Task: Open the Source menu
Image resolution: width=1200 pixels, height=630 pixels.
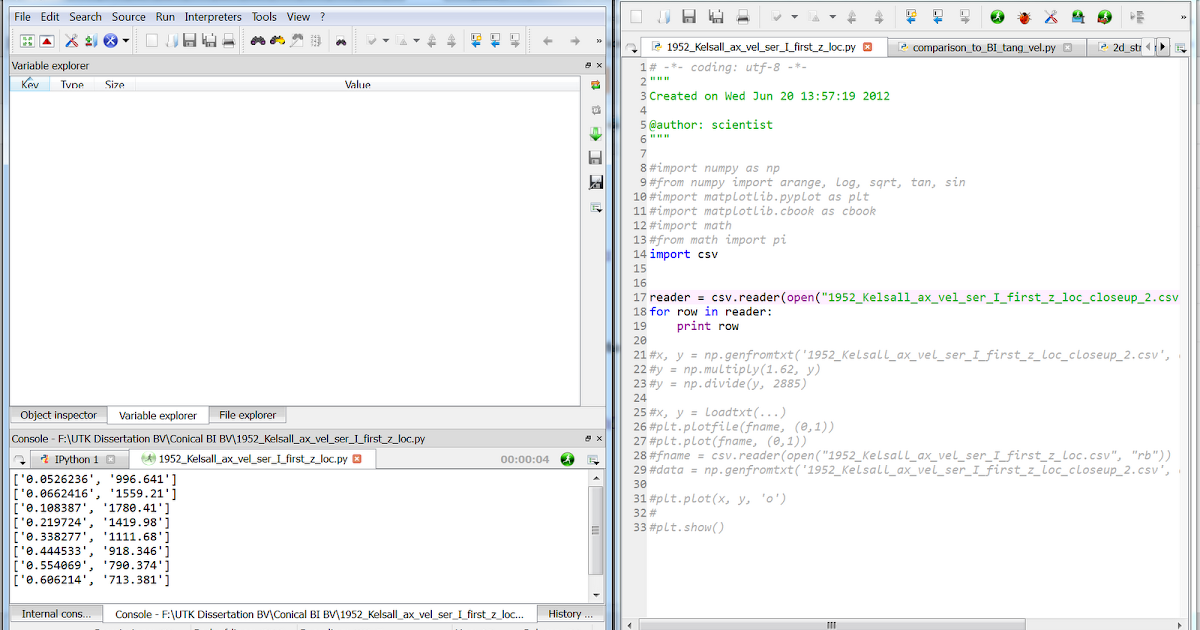Action: [128, 17]
